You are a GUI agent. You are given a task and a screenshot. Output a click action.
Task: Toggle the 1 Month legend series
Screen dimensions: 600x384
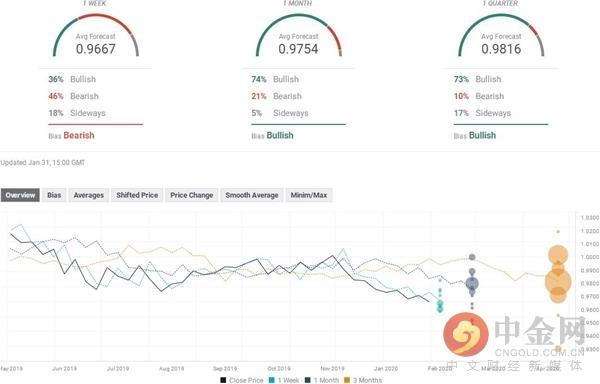coord(322,380)
